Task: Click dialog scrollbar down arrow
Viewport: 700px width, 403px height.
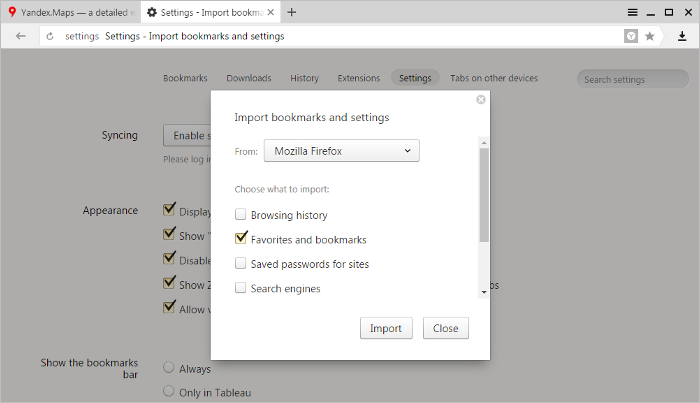Action: (x=484, y=292)
